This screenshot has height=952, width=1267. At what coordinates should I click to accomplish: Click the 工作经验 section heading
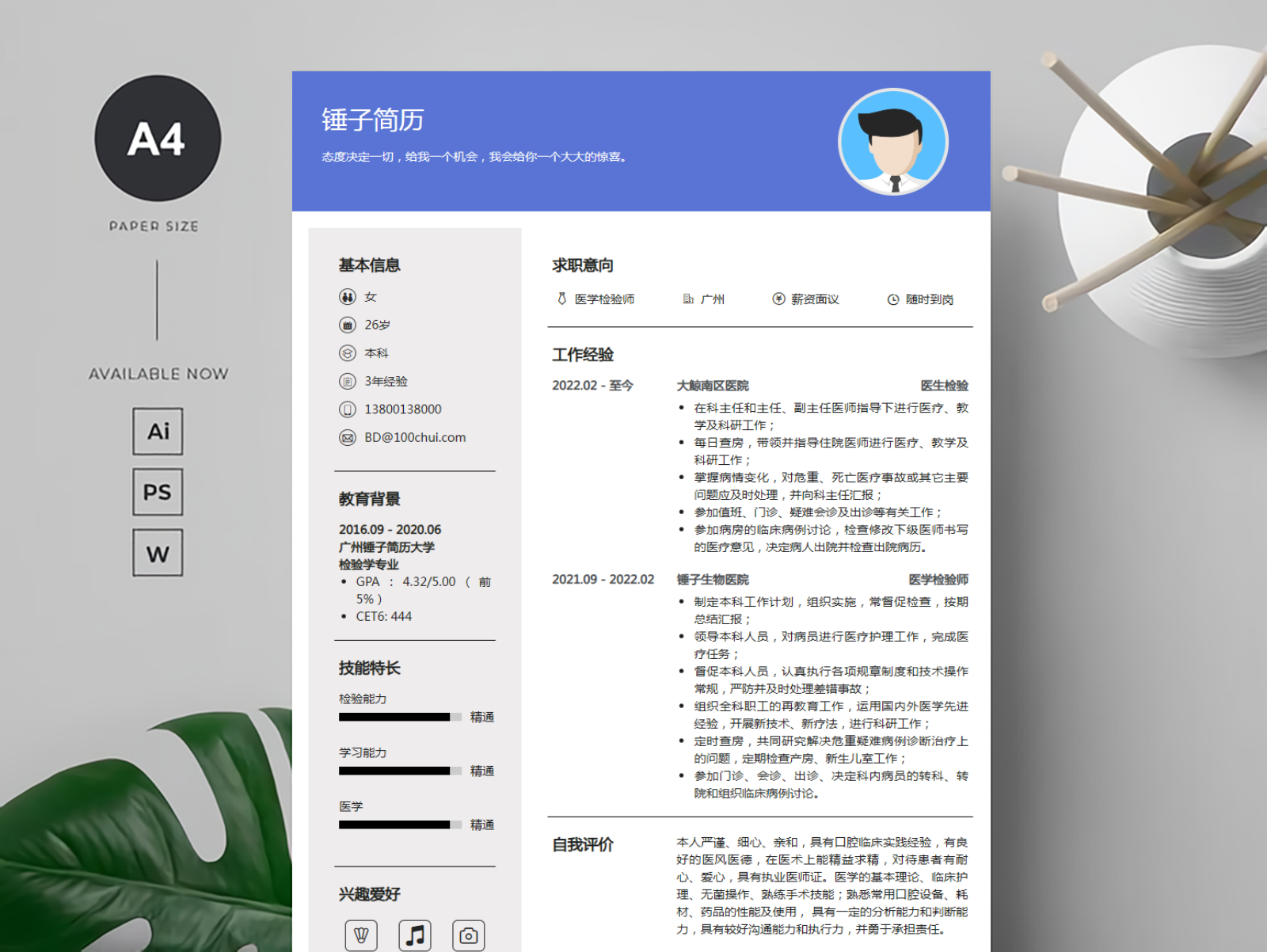583,355
